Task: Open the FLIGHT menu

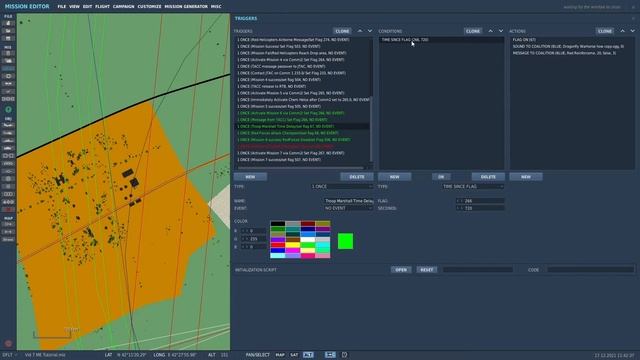Action: (x=102, y=7)
